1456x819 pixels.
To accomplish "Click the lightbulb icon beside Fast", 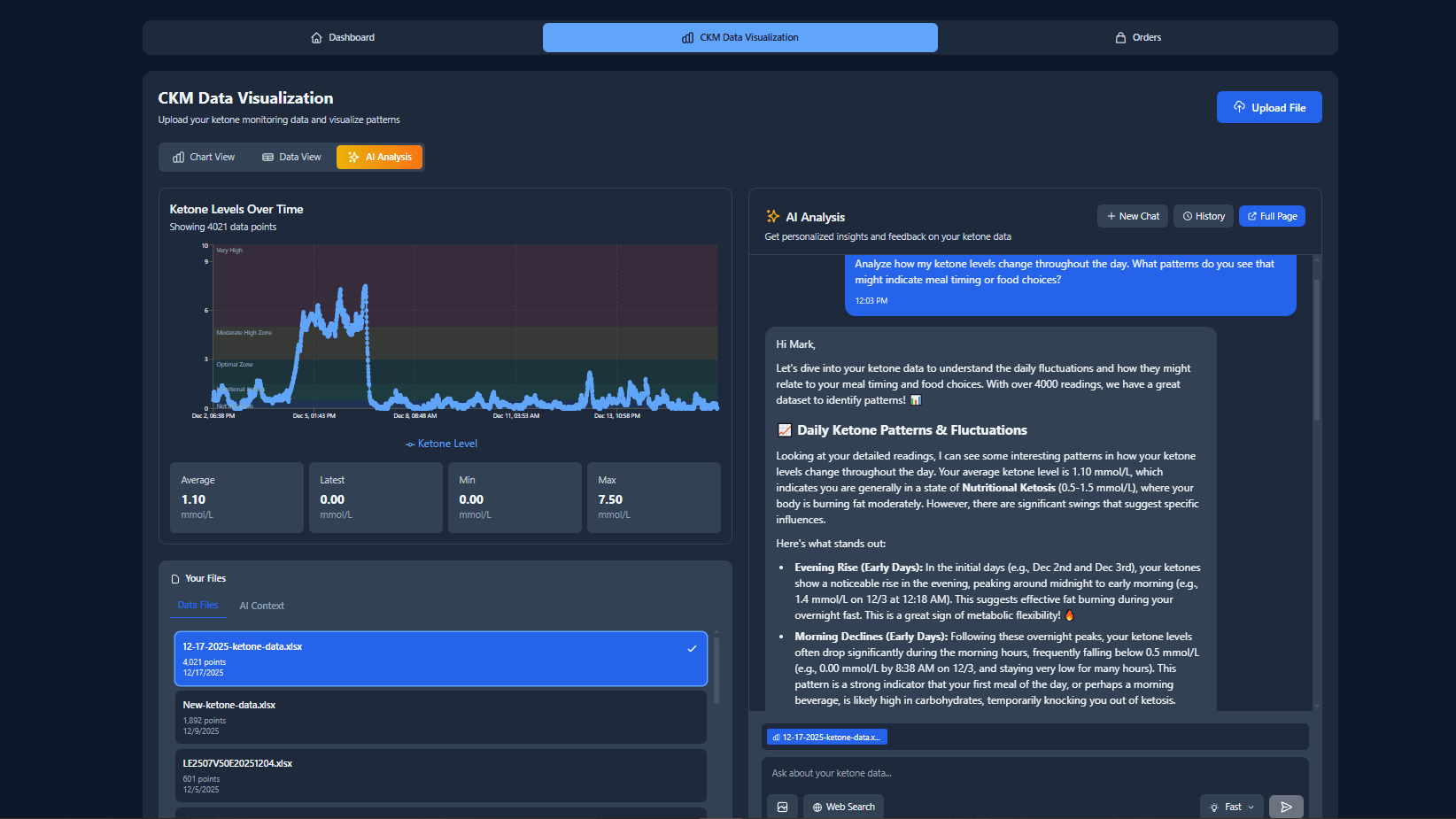I will point(1214,807).
